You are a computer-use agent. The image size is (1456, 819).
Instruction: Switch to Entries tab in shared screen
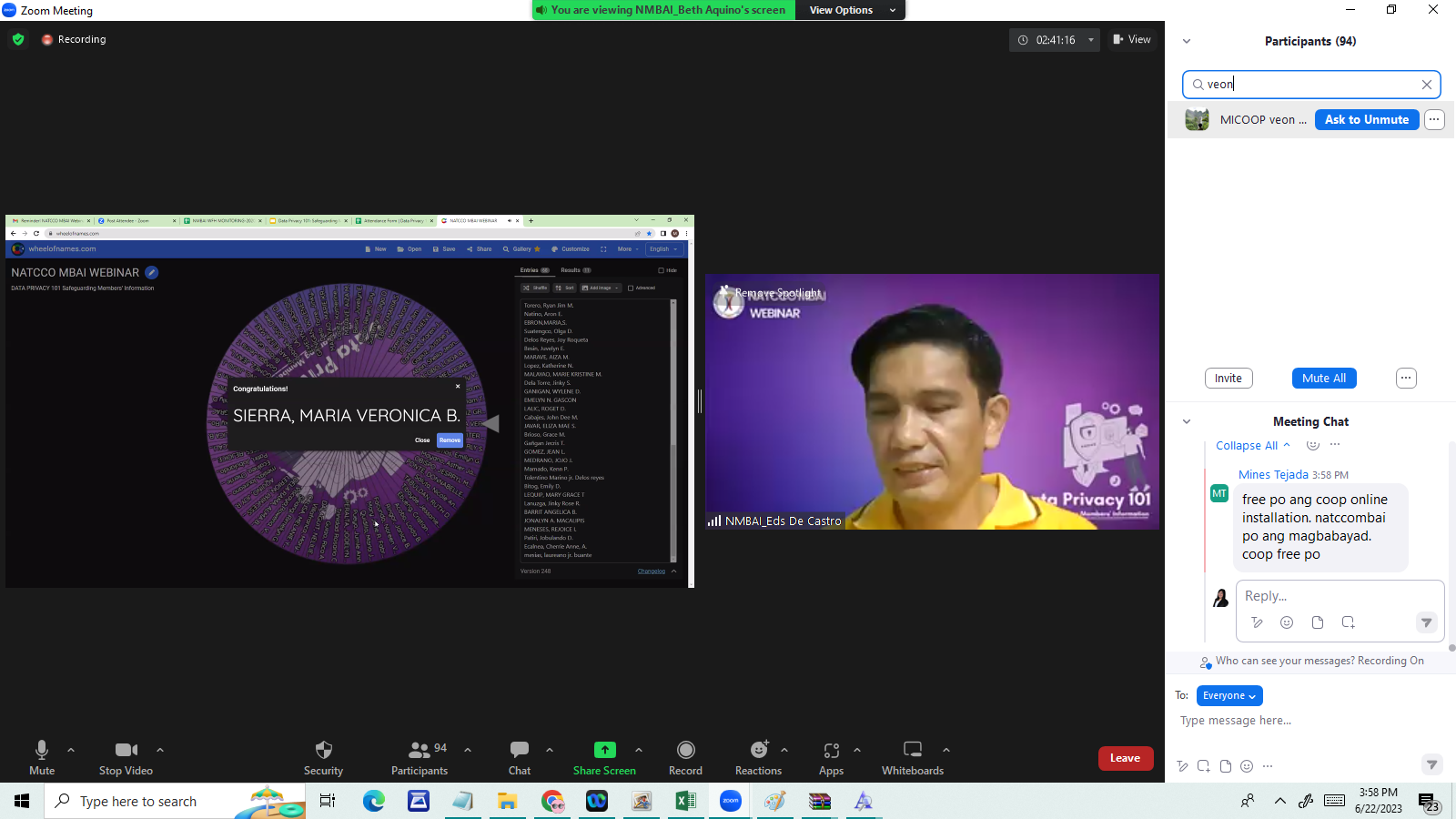click(534, 270)
